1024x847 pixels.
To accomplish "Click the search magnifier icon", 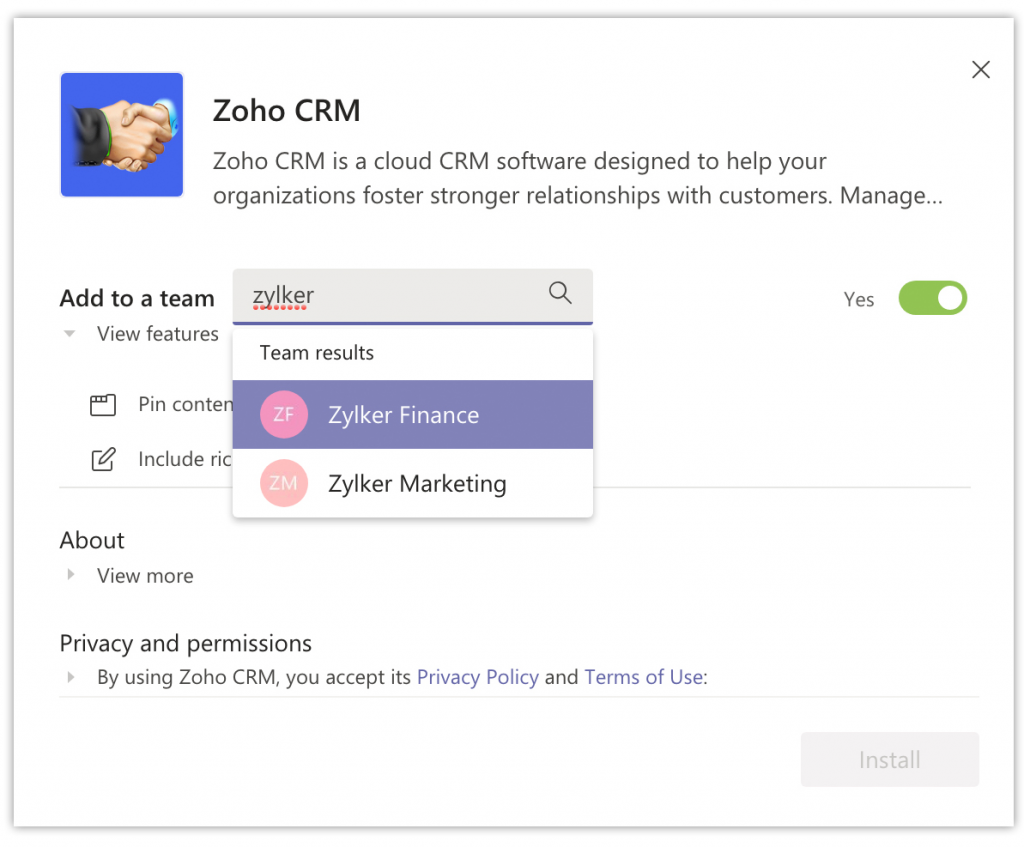I will (559, 293).
